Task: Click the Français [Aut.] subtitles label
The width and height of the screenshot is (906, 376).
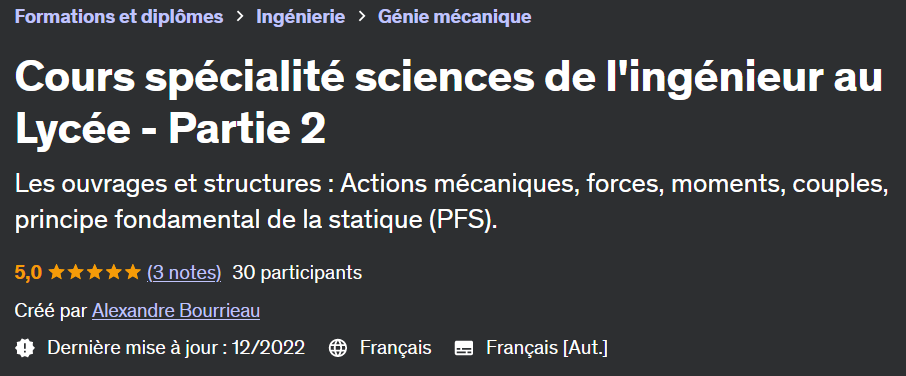Action: click(x=547, y=348)
